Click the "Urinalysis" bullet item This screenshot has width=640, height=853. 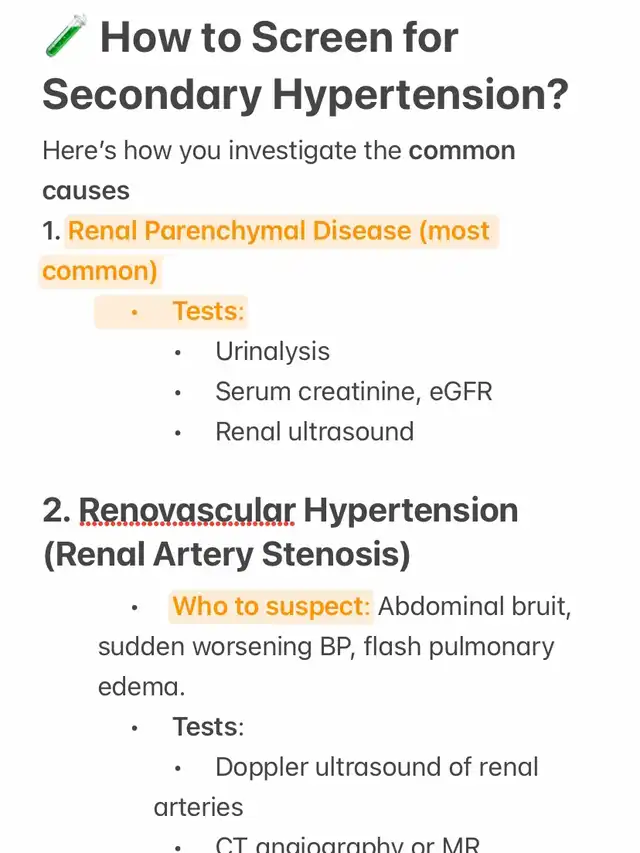272,351
